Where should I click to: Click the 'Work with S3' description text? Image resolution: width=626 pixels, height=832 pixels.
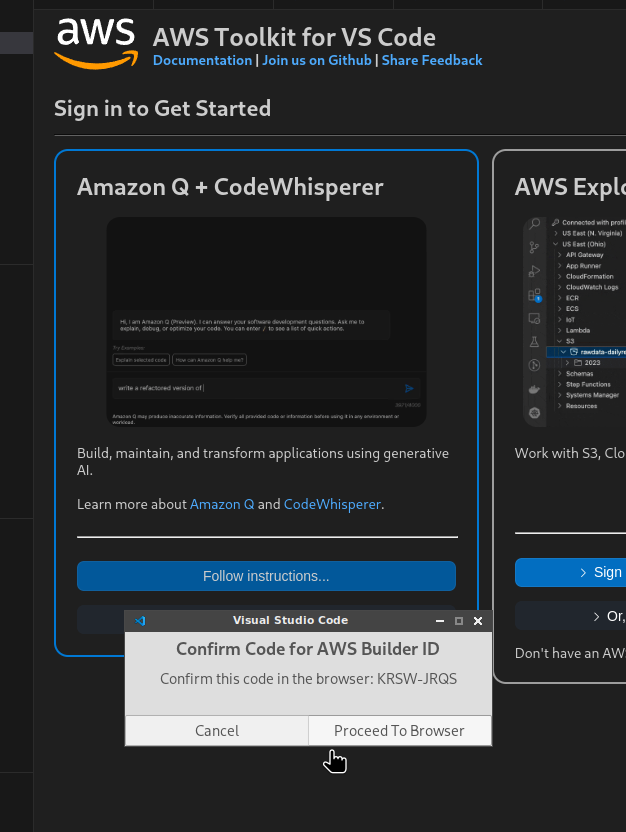(570, 453)
